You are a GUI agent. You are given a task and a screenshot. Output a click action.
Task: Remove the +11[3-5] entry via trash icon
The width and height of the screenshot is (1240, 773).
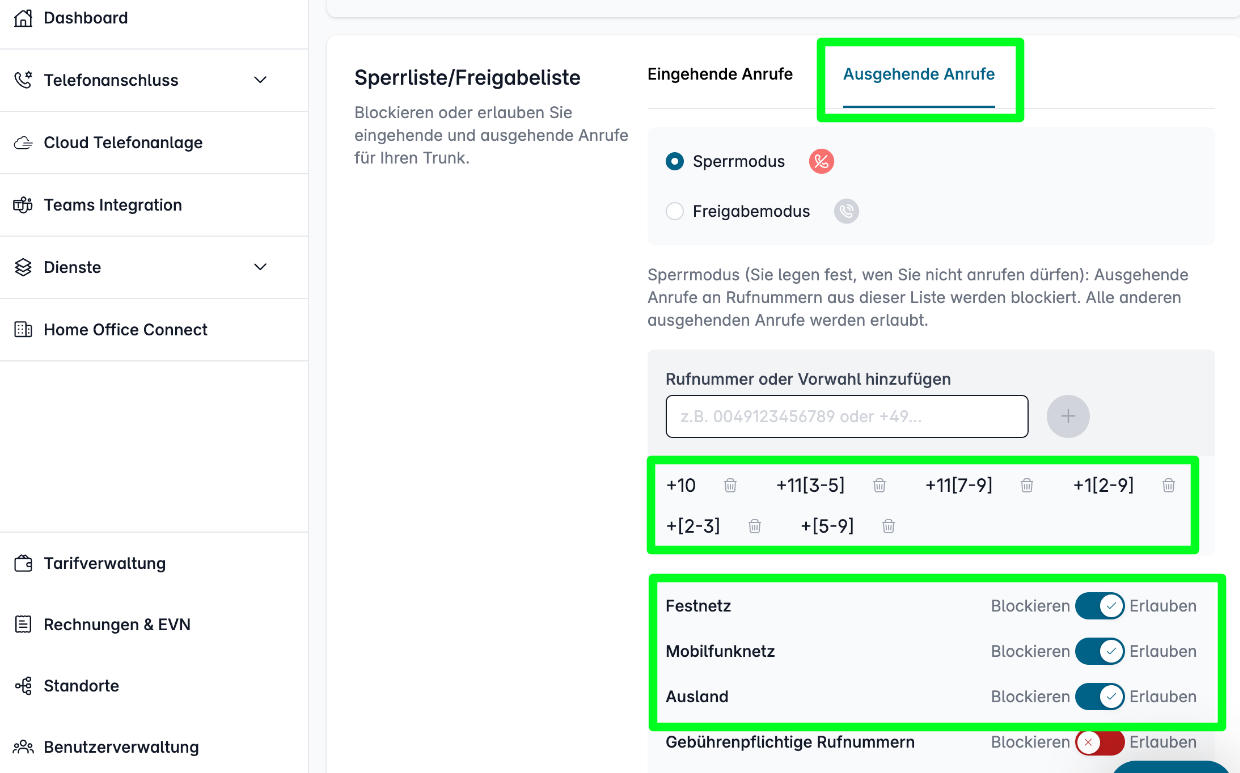tap(879, 485)
